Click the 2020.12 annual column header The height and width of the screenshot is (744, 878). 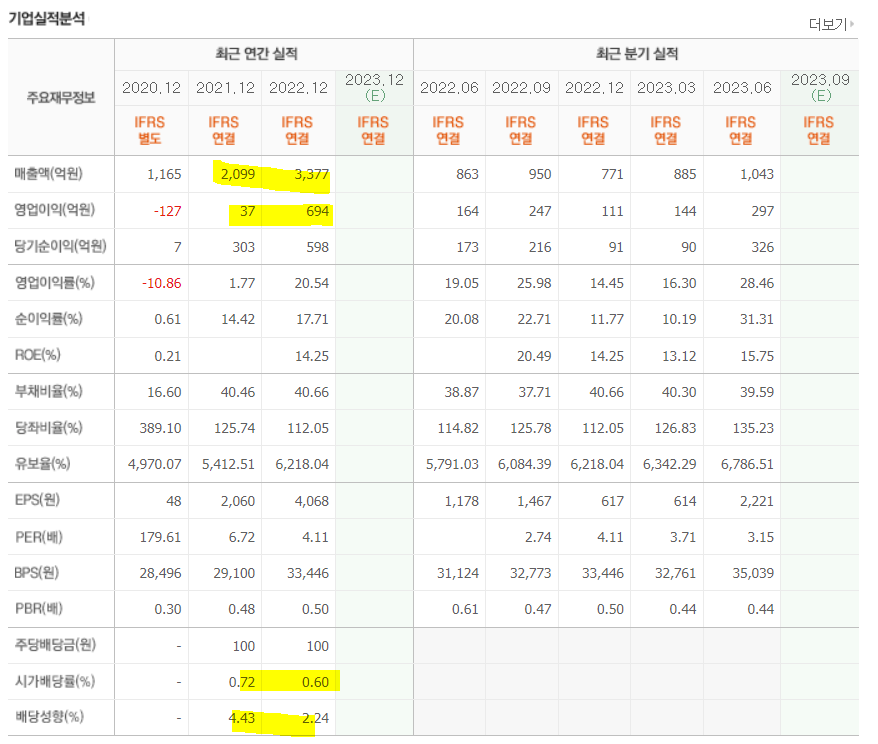coord(151,88)
